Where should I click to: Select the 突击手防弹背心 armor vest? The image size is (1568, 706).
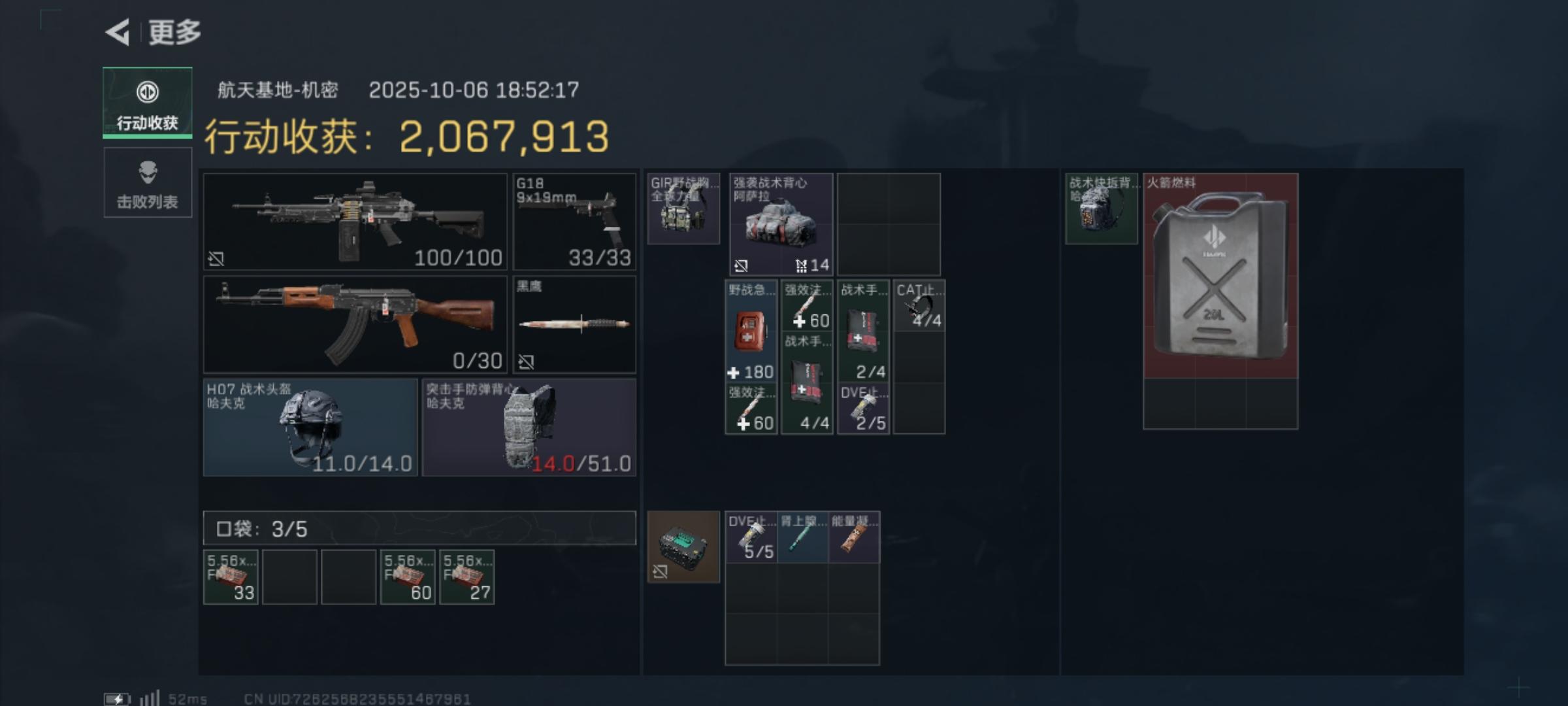529,428
